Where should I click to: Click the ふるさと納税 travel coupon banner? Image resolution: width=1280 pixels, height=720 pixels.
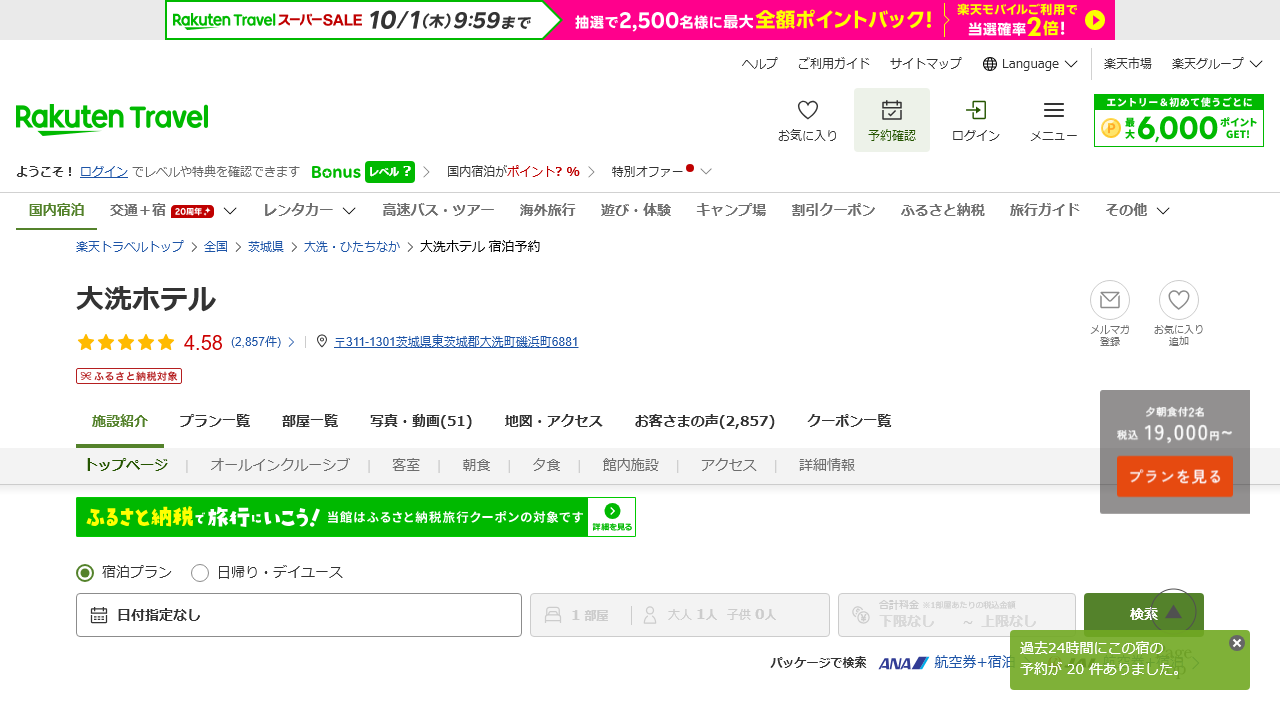[x=356, y=517]
